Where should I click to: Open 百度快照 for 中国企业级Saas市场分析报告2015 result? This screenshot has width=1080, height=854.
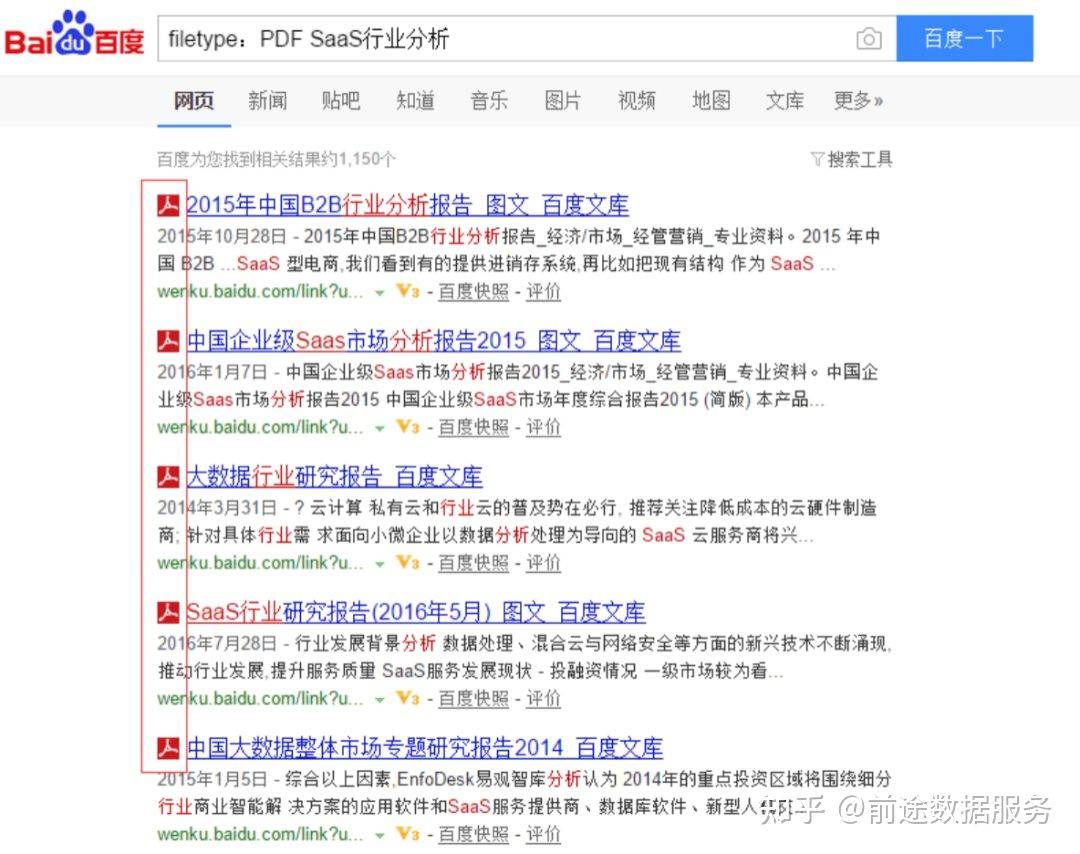473,428
